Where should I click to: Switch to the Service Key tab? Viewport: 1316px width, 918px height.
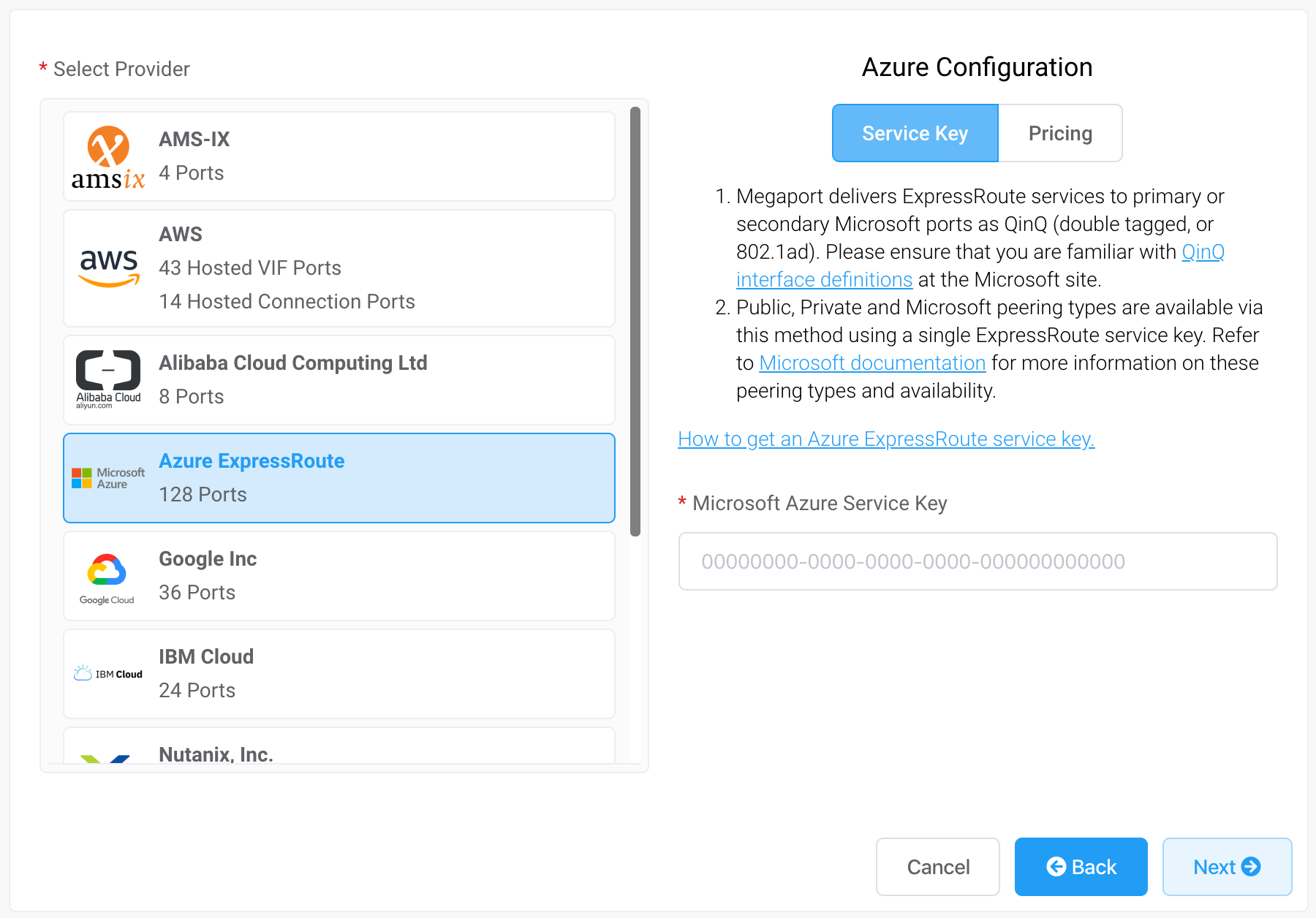(x=915, y=133)
